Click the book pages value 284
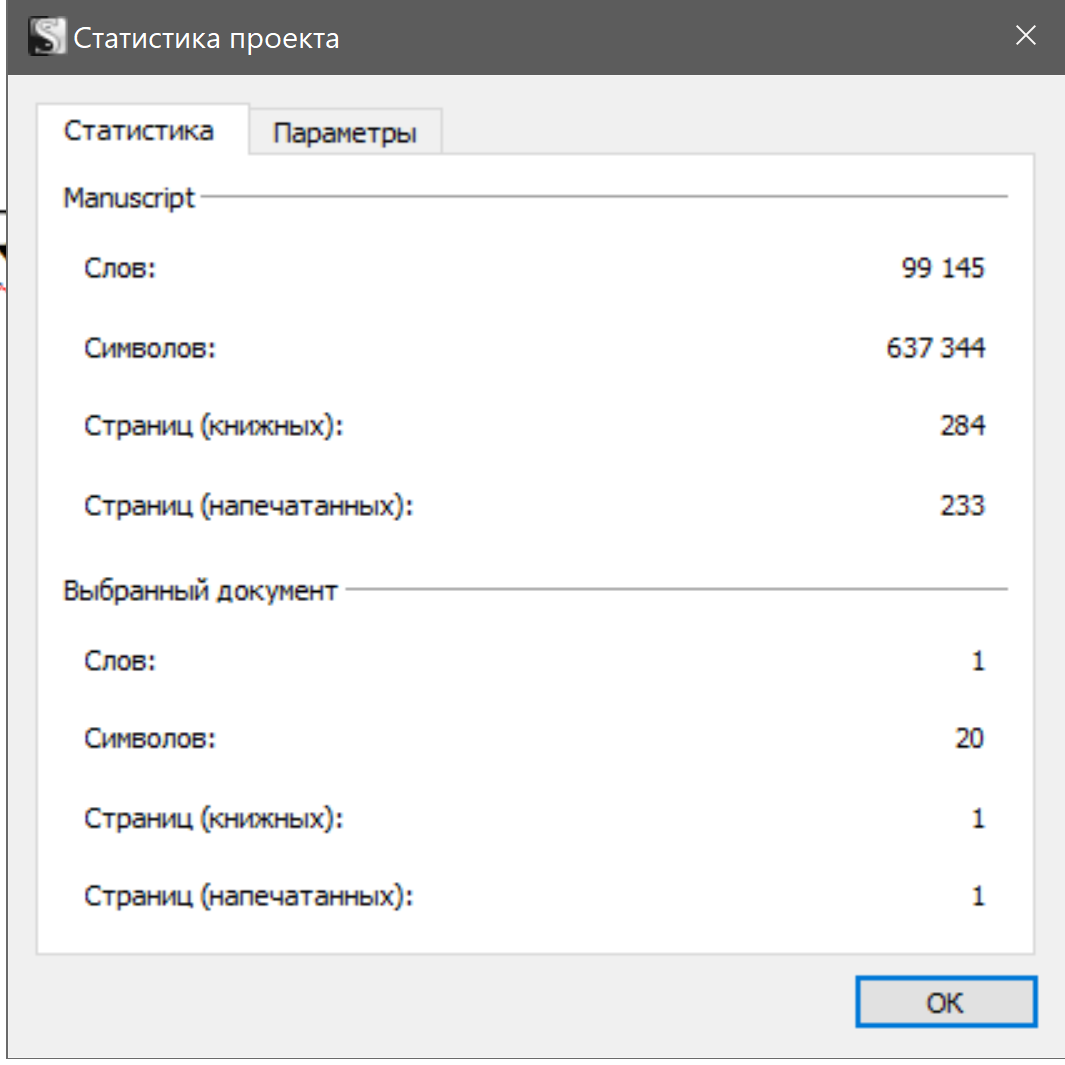 click(x=962, y=426)
